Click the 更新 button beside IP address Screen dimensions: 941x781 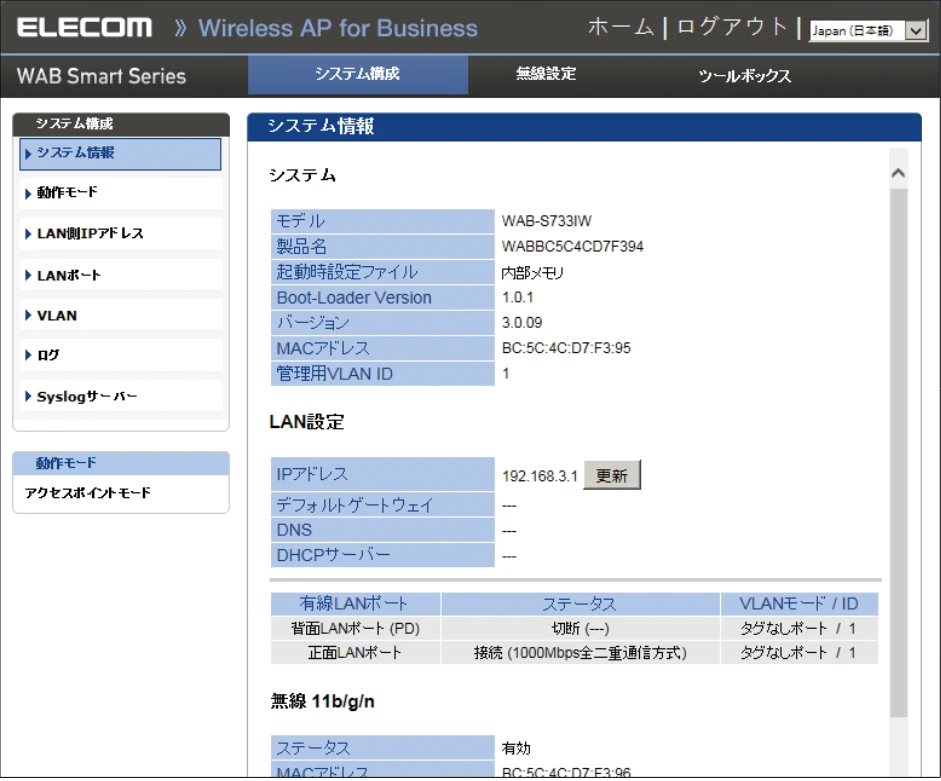pyautogui.click(x=612, y=475)
